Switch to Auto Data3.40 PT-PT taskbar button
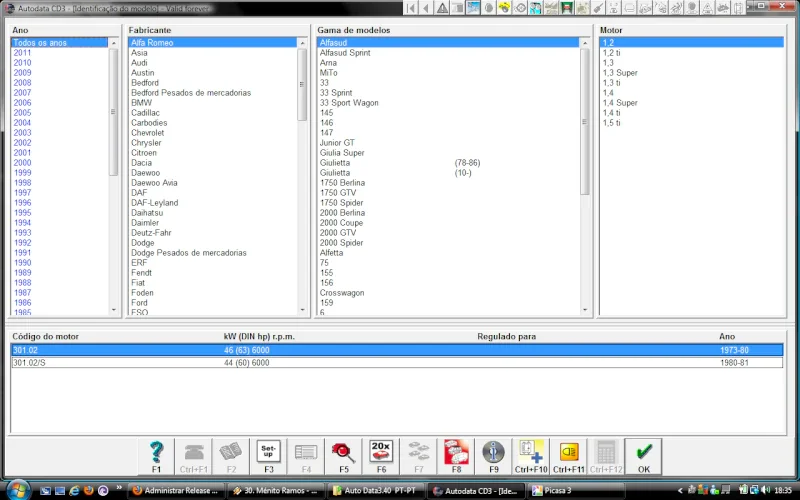Screen dimensions: 800x500 [x=376, y=491]
